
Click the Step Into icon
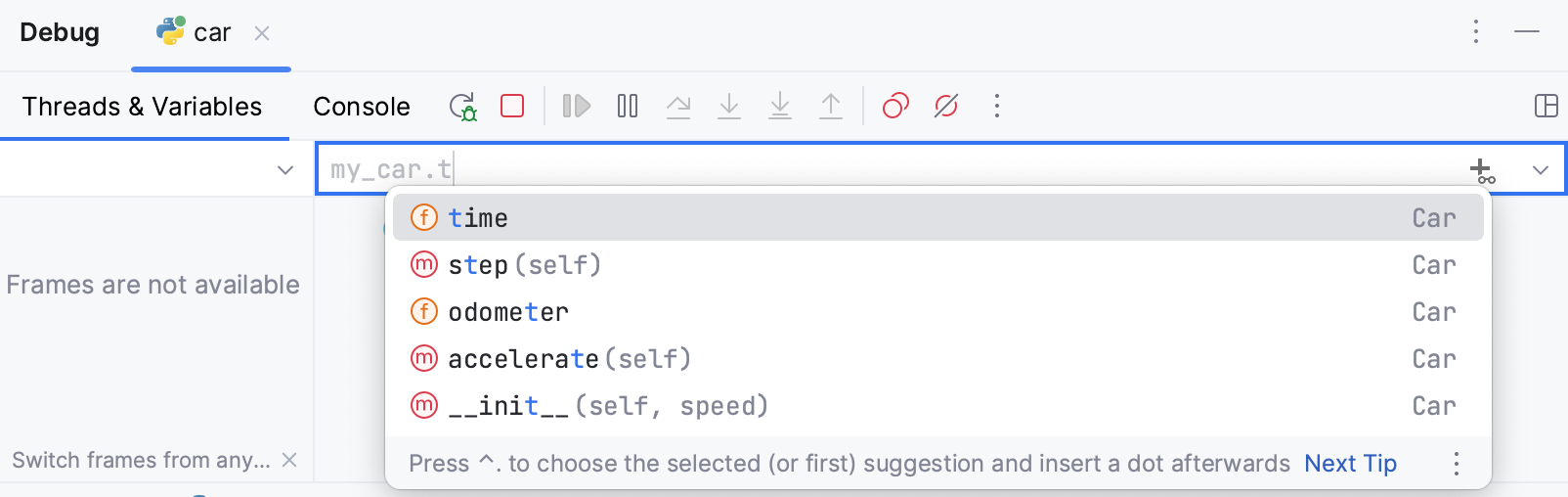pyautogui.click(x=729, y=106)
